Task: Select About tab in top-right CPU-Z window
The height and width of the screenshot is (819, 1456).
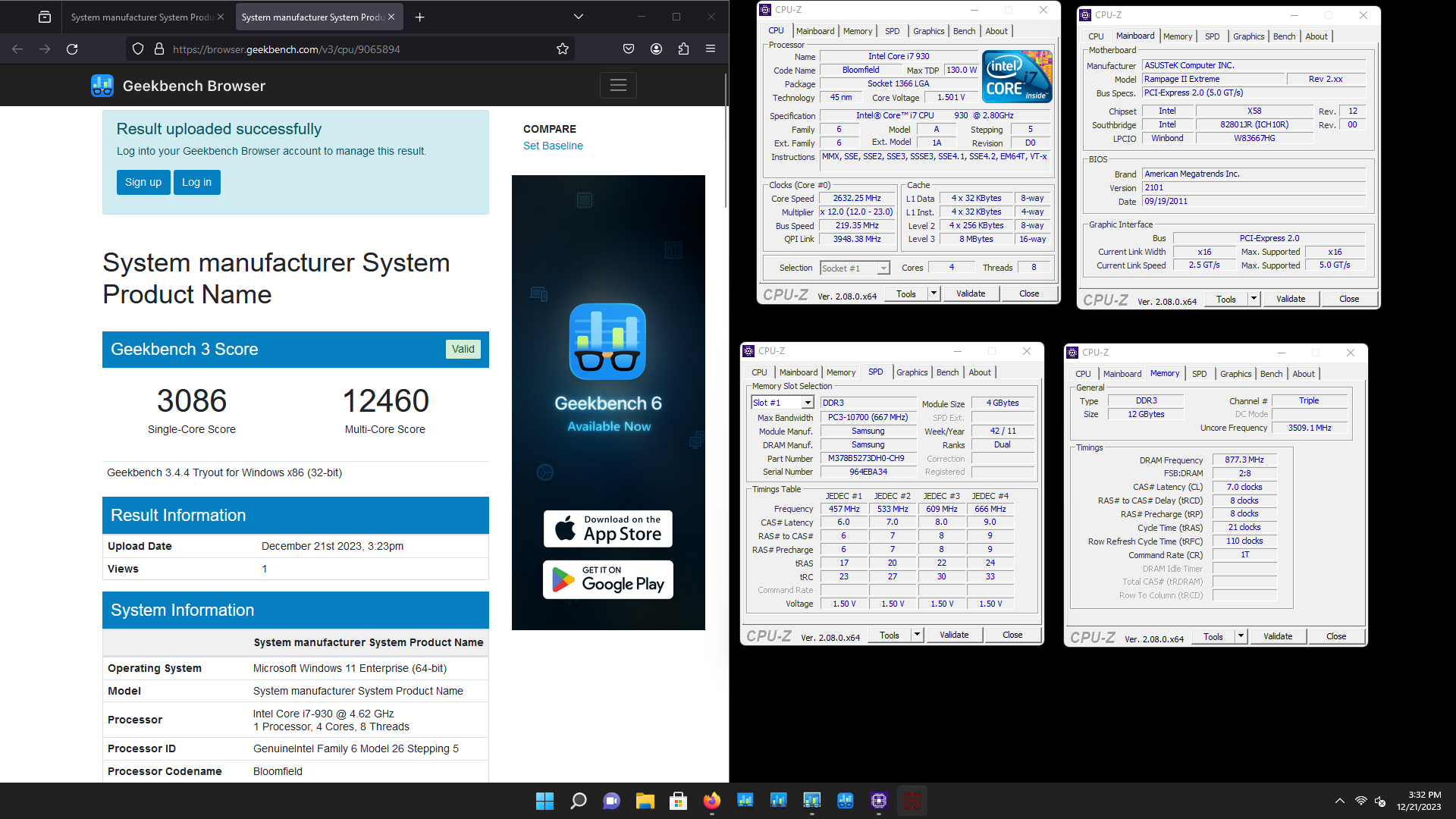Action: point(1316,36)
